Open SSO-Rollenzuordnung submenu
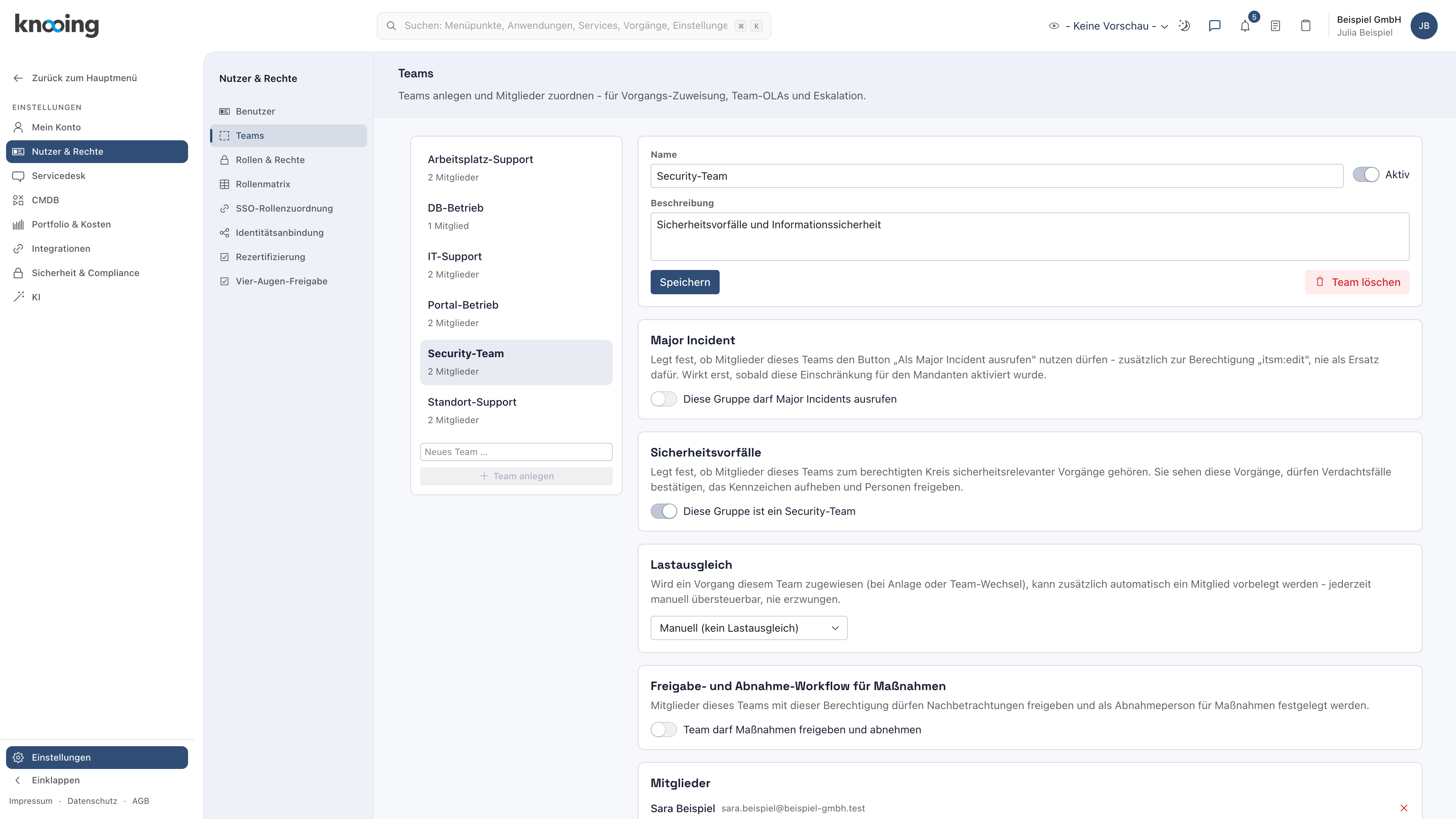Image resolution: width=1456 pixels, height=819 pixels. coord(288,209)
